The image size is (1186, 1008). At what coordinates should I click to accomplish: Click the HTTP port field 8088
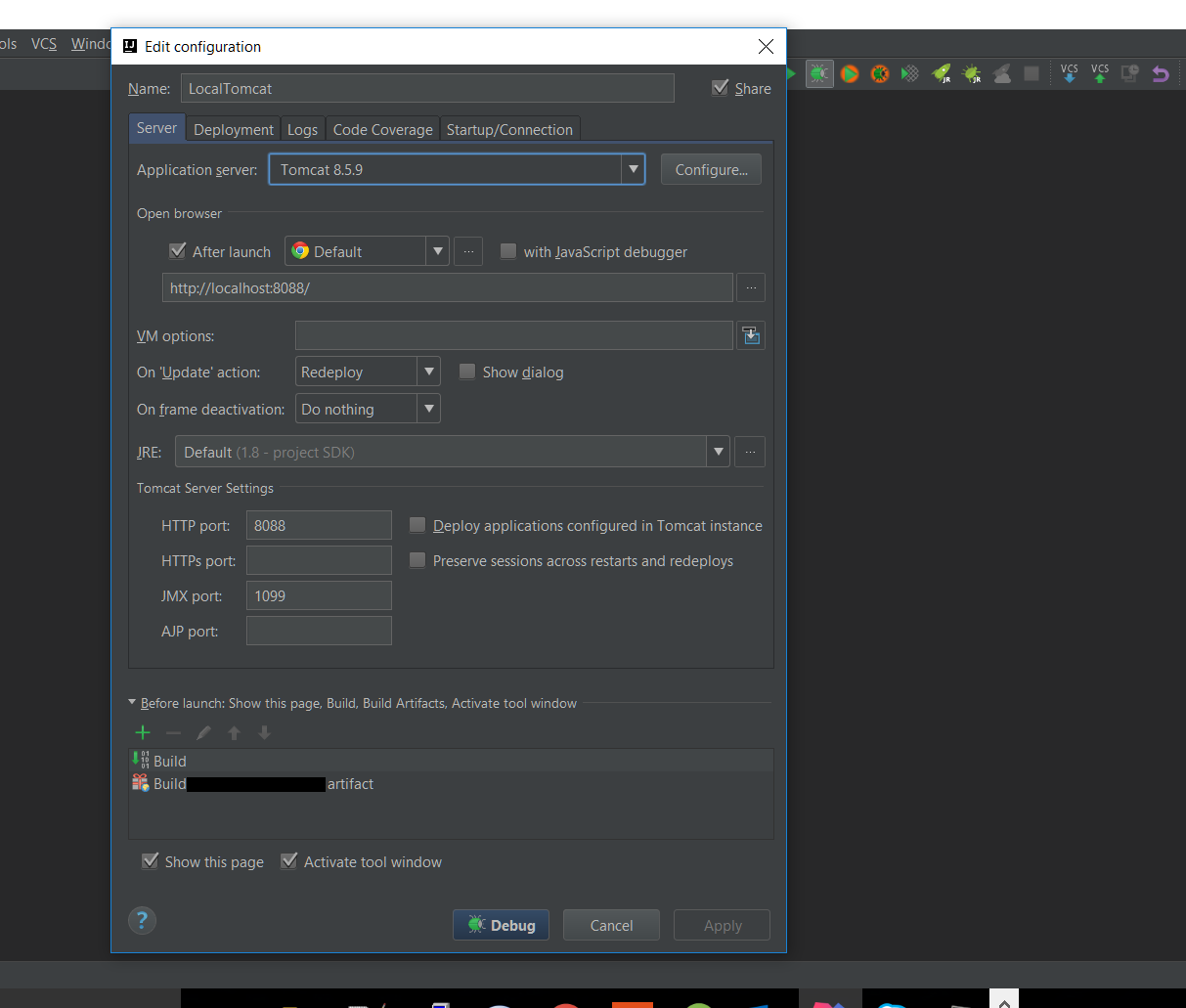pyautogui.click(x=319, y=525)
